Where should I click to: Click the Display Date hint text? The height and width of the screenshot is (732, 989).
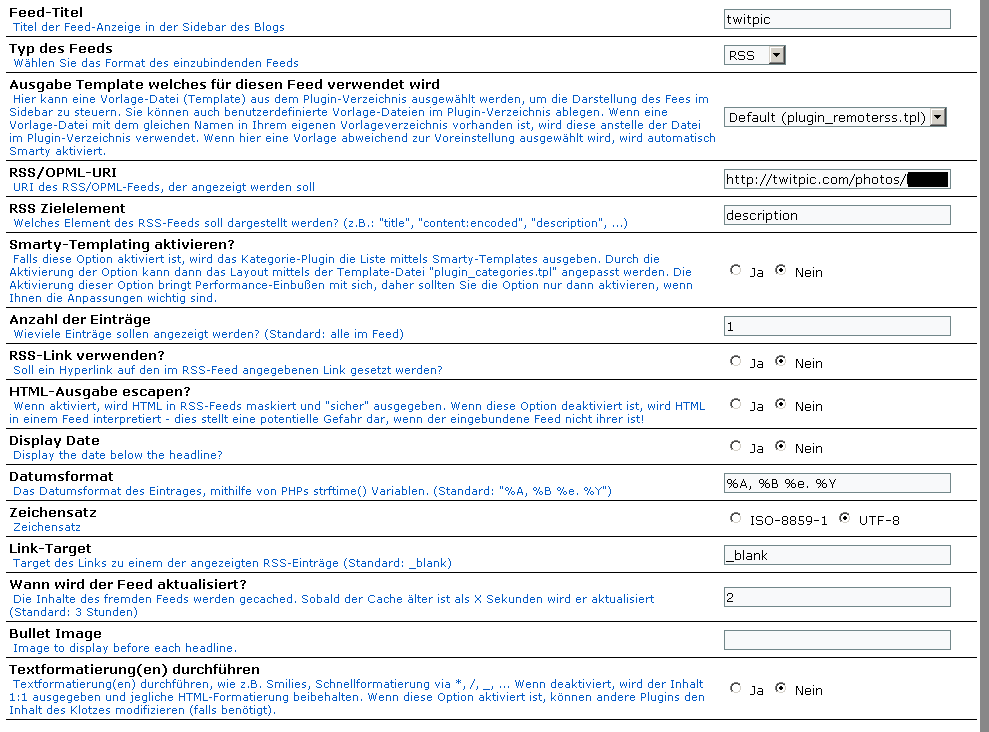click(116, 454)
